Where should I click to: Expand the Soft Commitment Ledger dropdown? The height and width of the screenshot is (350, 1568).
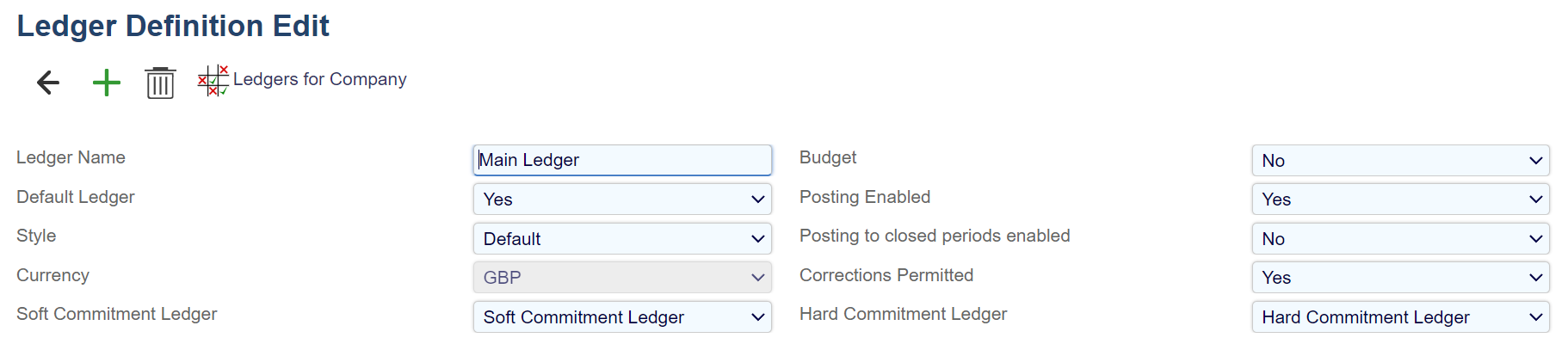pos(621,317)
